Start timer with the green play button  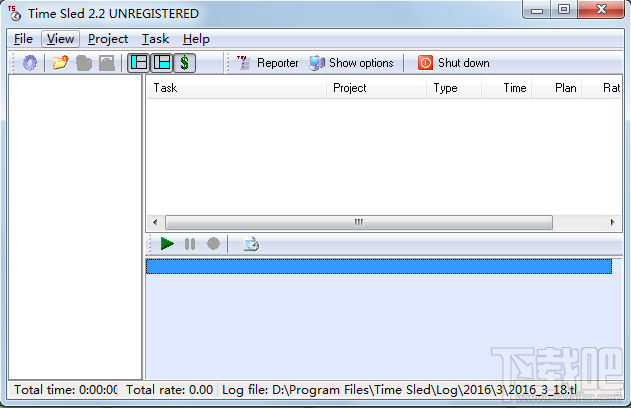point(167,244)
